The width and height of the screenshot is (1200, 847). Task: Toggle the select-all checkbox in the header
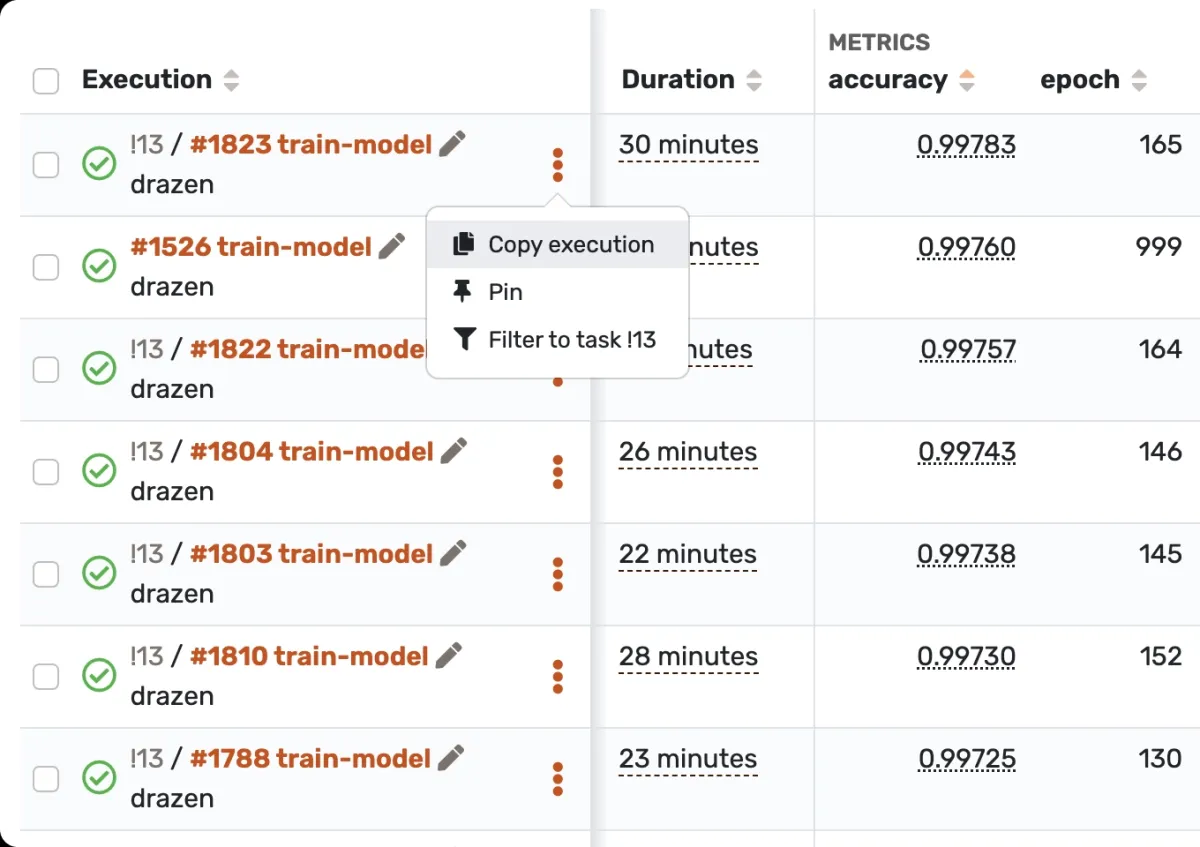point(46,81)
